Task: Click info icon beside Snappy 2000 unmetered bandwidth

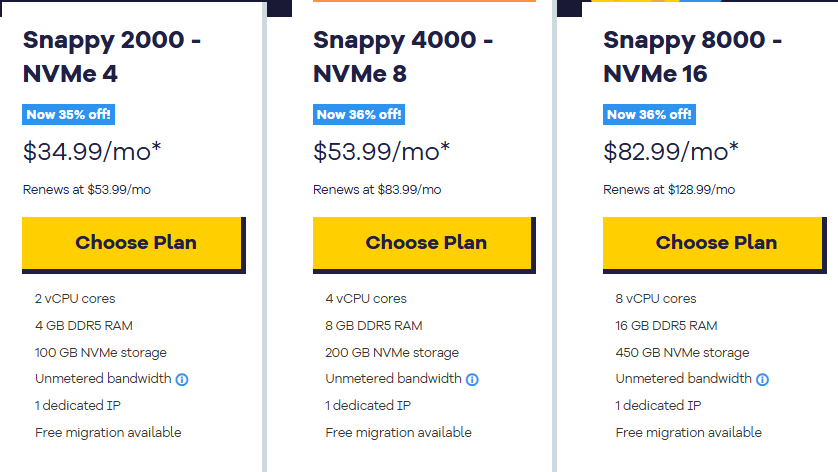Action: coord(182,380)
